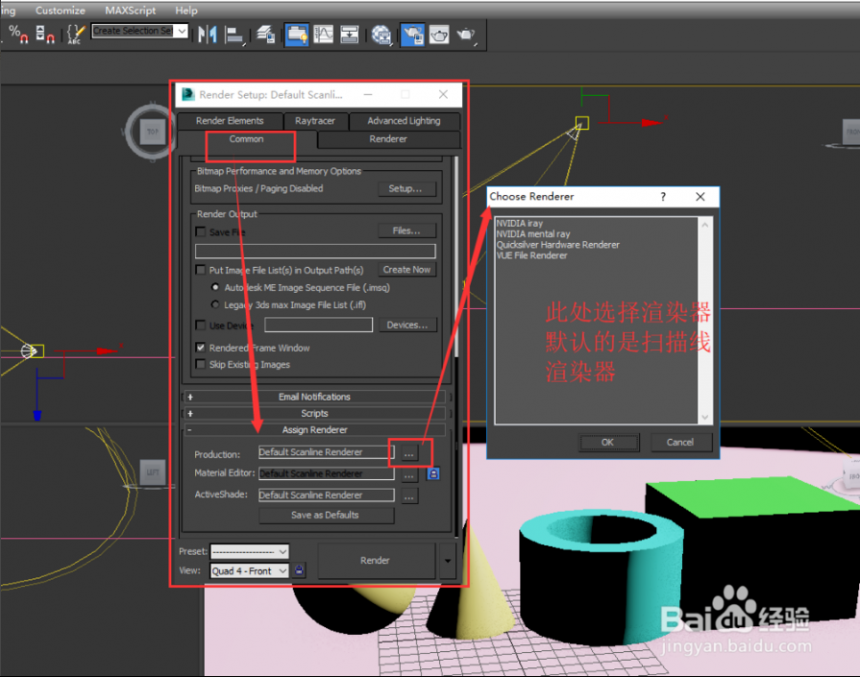The width and height of the screenshot is (860, 677).
Task: Click the Render Output file path field
Action: point(315,251)
